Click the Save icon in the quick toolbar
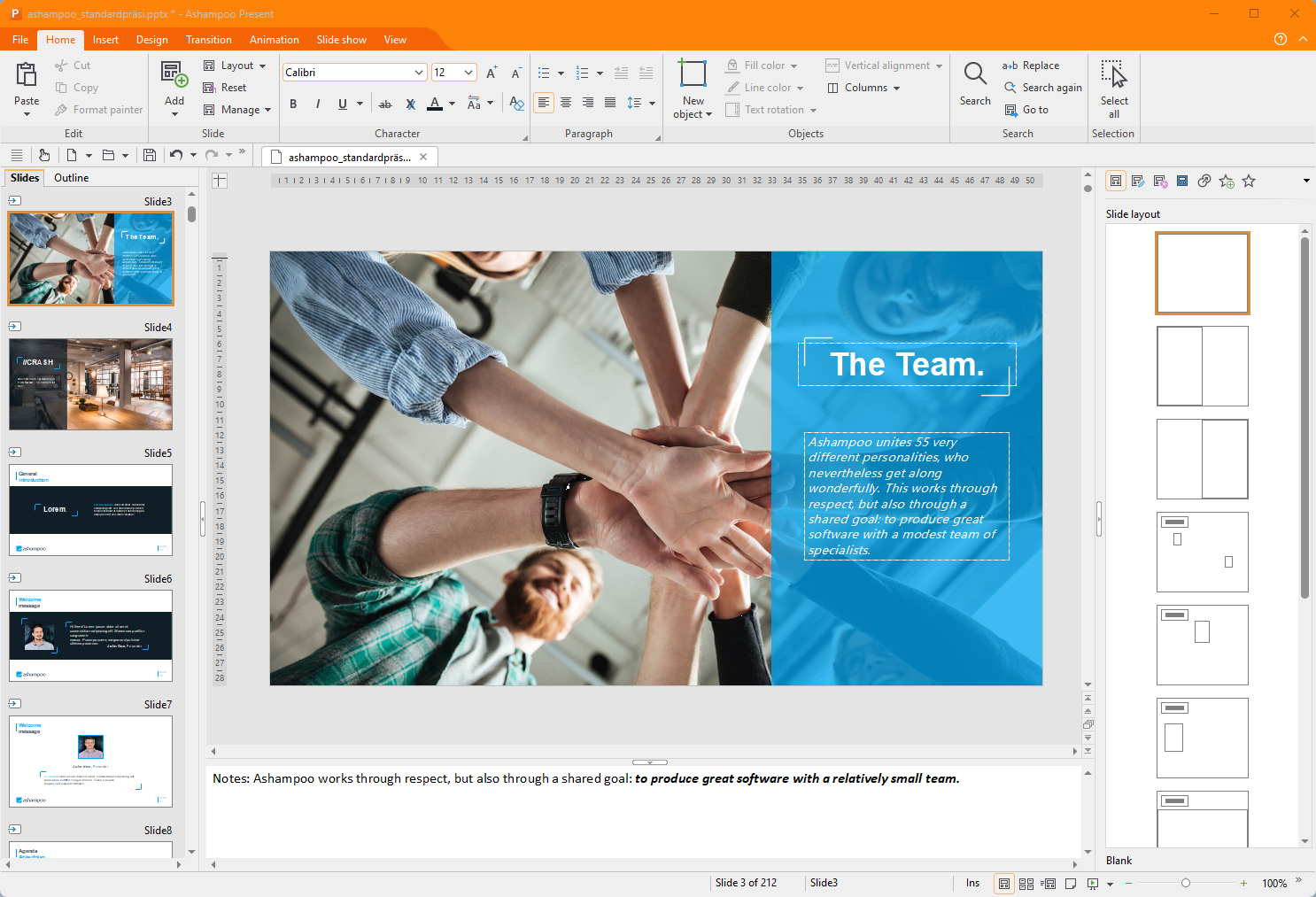1316x897 pixels. point(150,155)
